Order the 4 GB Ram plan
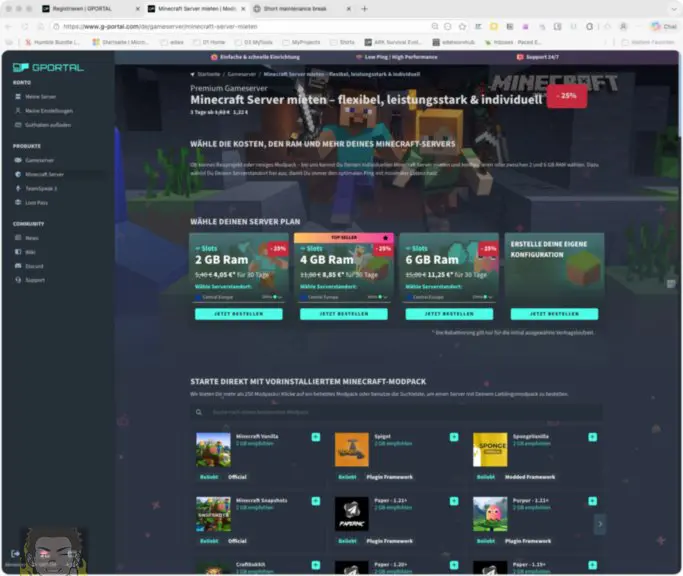The width and height of the screenshot is (683, 576). point(344,314)
